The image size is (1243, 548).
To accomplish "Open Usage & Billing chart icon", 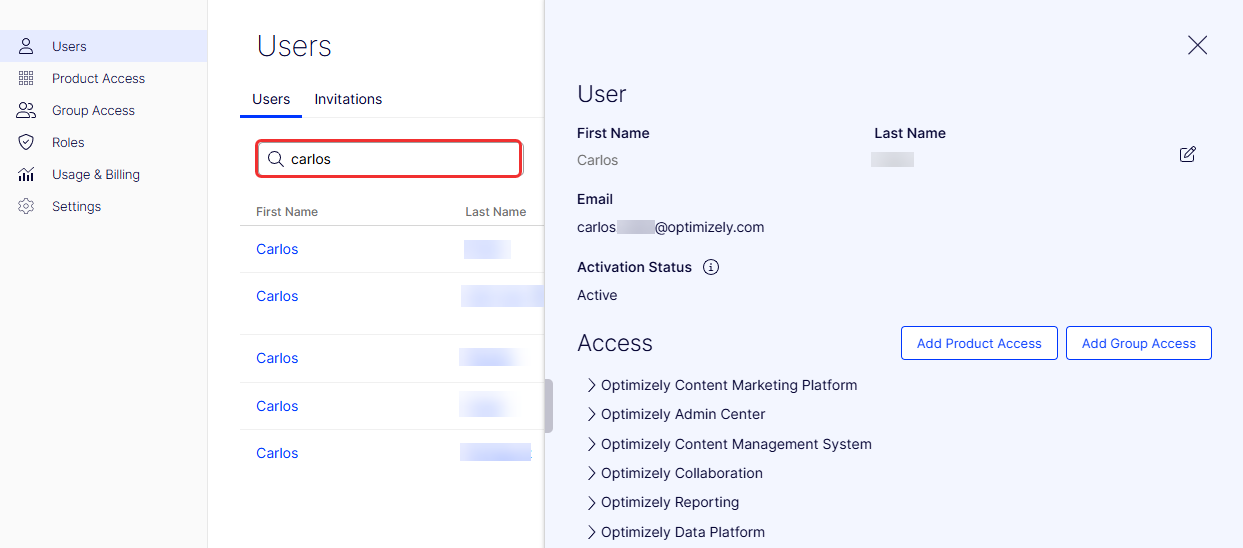I will 27,174.
